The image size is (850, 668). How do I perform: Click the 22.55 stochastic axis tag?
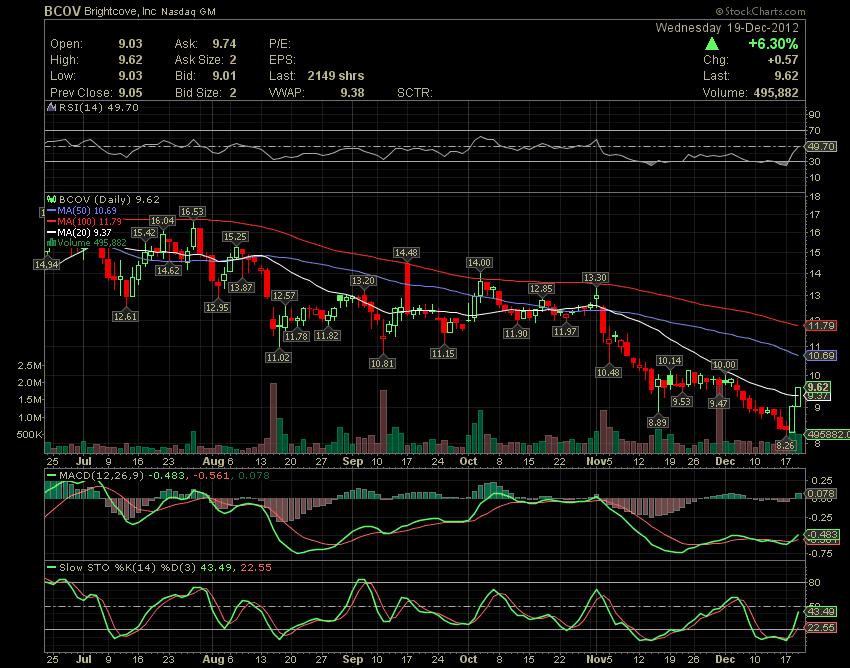[x=821, y=627]
